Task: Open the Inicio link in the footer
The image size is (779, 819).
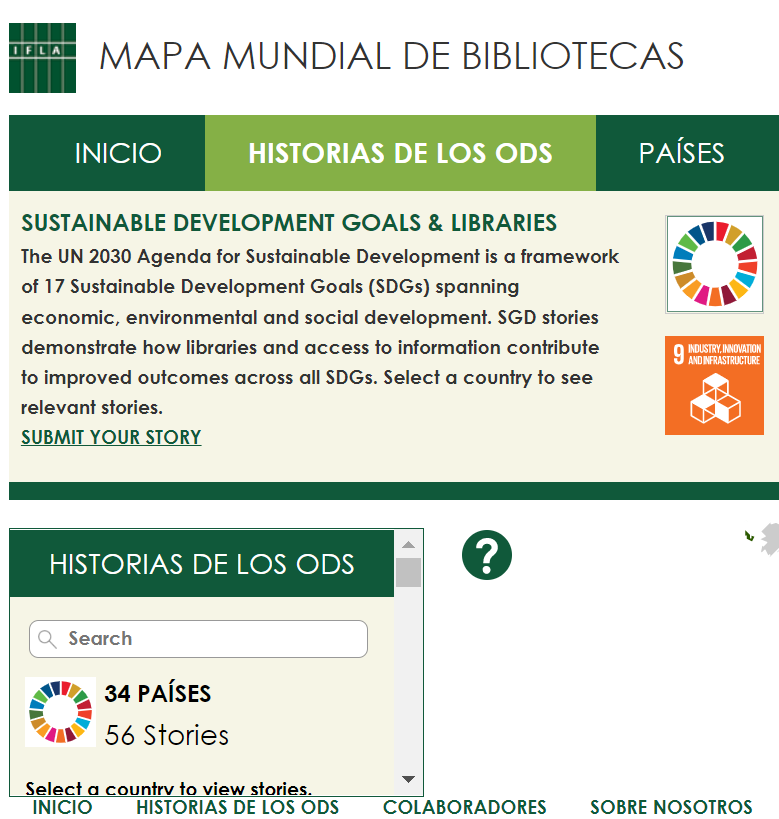Action: point(62,807)
